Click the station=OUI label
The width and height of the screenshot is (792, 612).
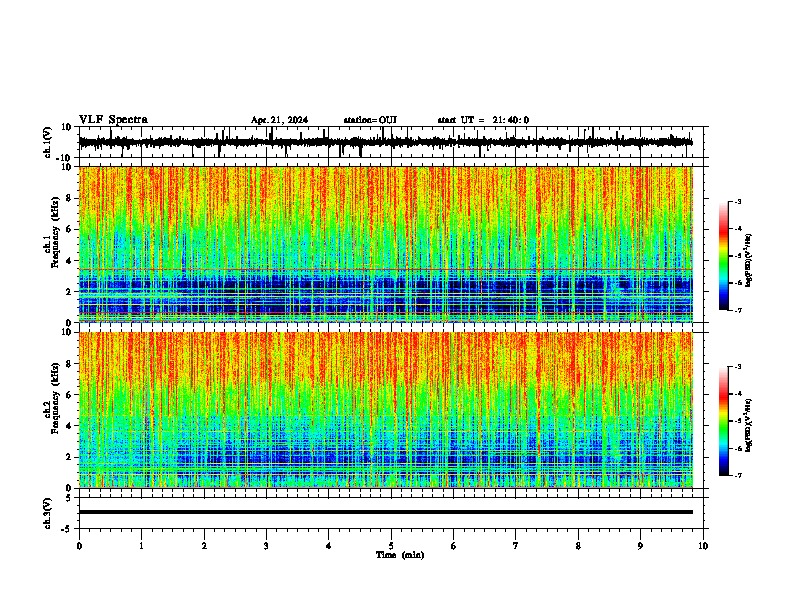coord(370,120)
